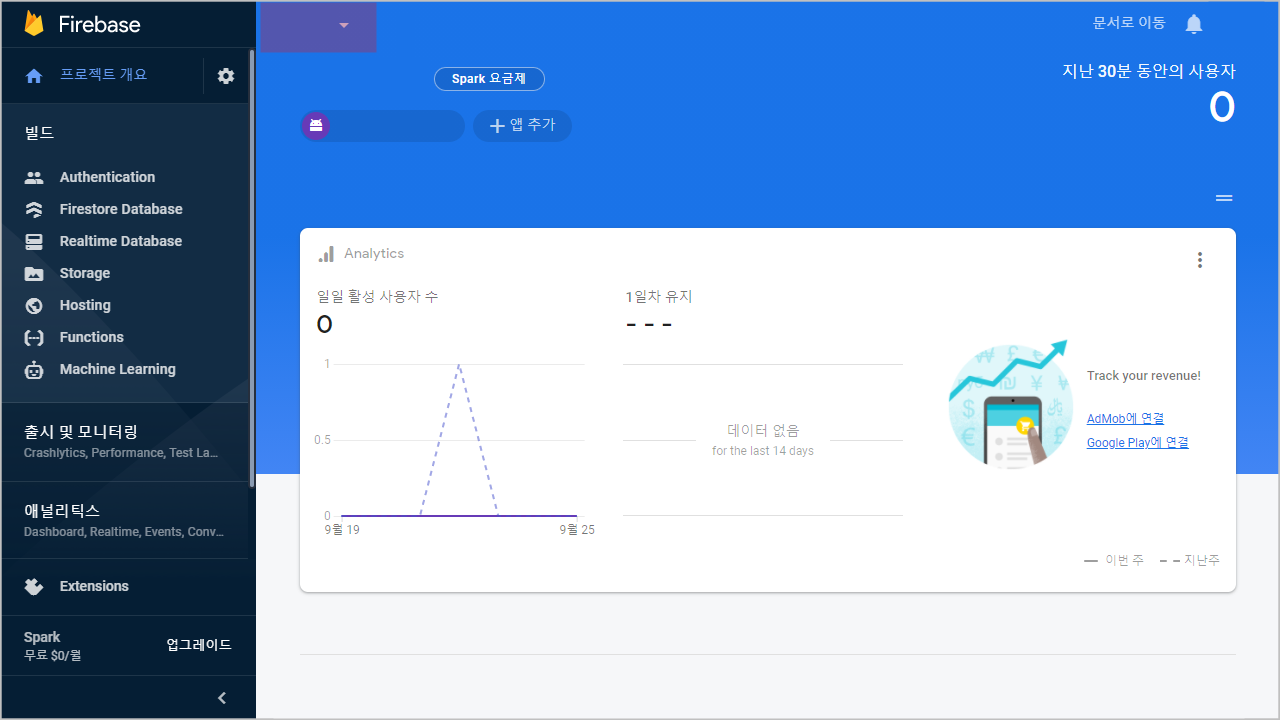Screen dimensions: 1280x720
Task: Open notifications bell icon
Action: (1194, 24)
